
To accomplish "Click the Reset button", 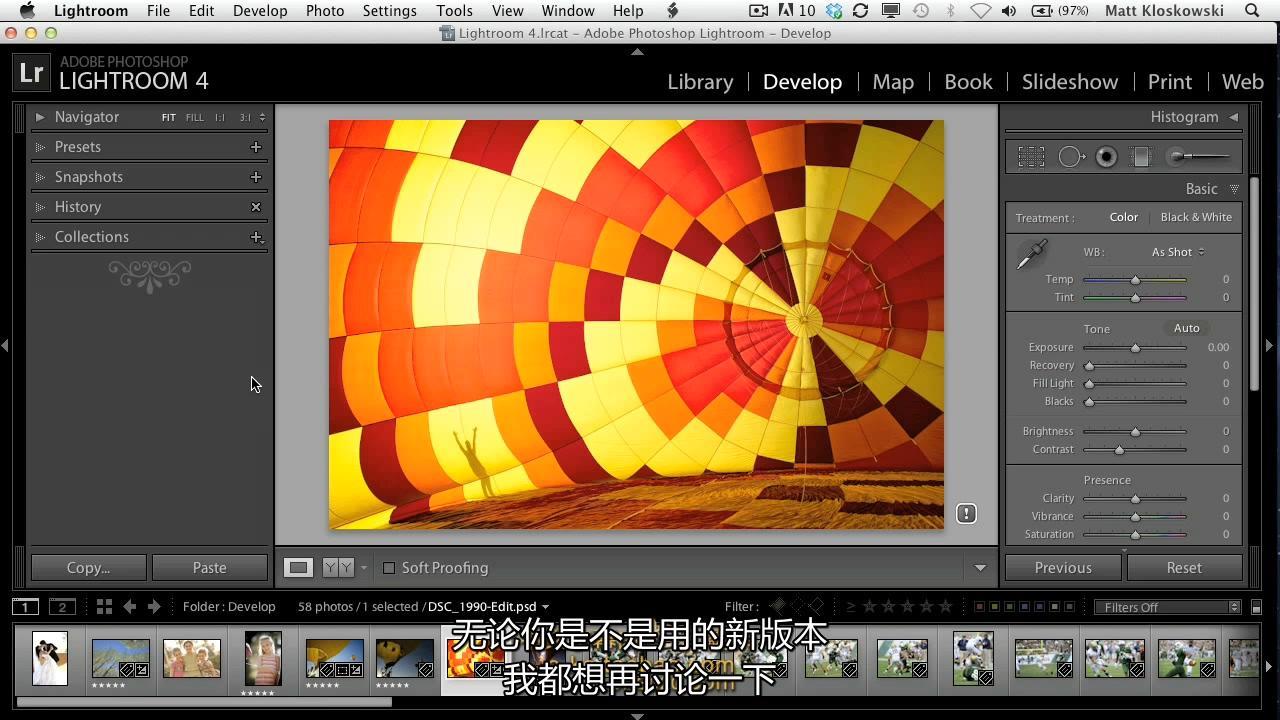I will (1184, 567).
